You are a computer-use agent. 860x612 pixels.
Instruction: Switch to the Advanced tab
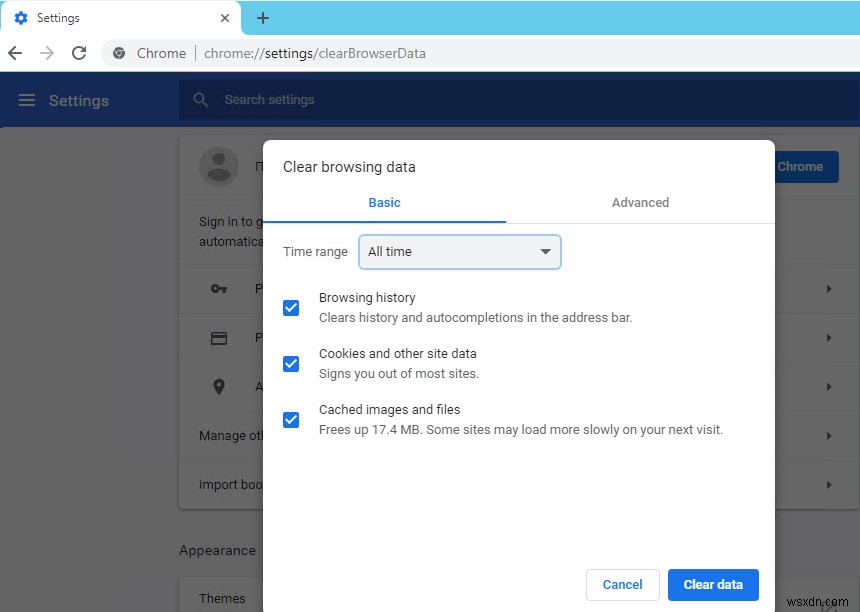click(639, 202)
